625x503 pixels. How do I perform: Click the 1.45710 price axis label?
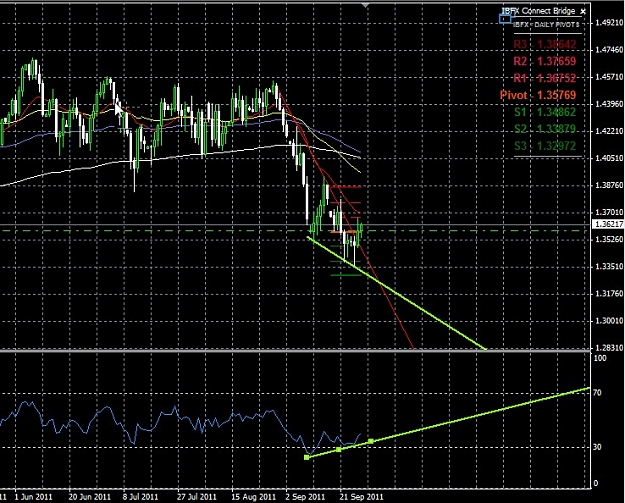click(x=609, y=77)
